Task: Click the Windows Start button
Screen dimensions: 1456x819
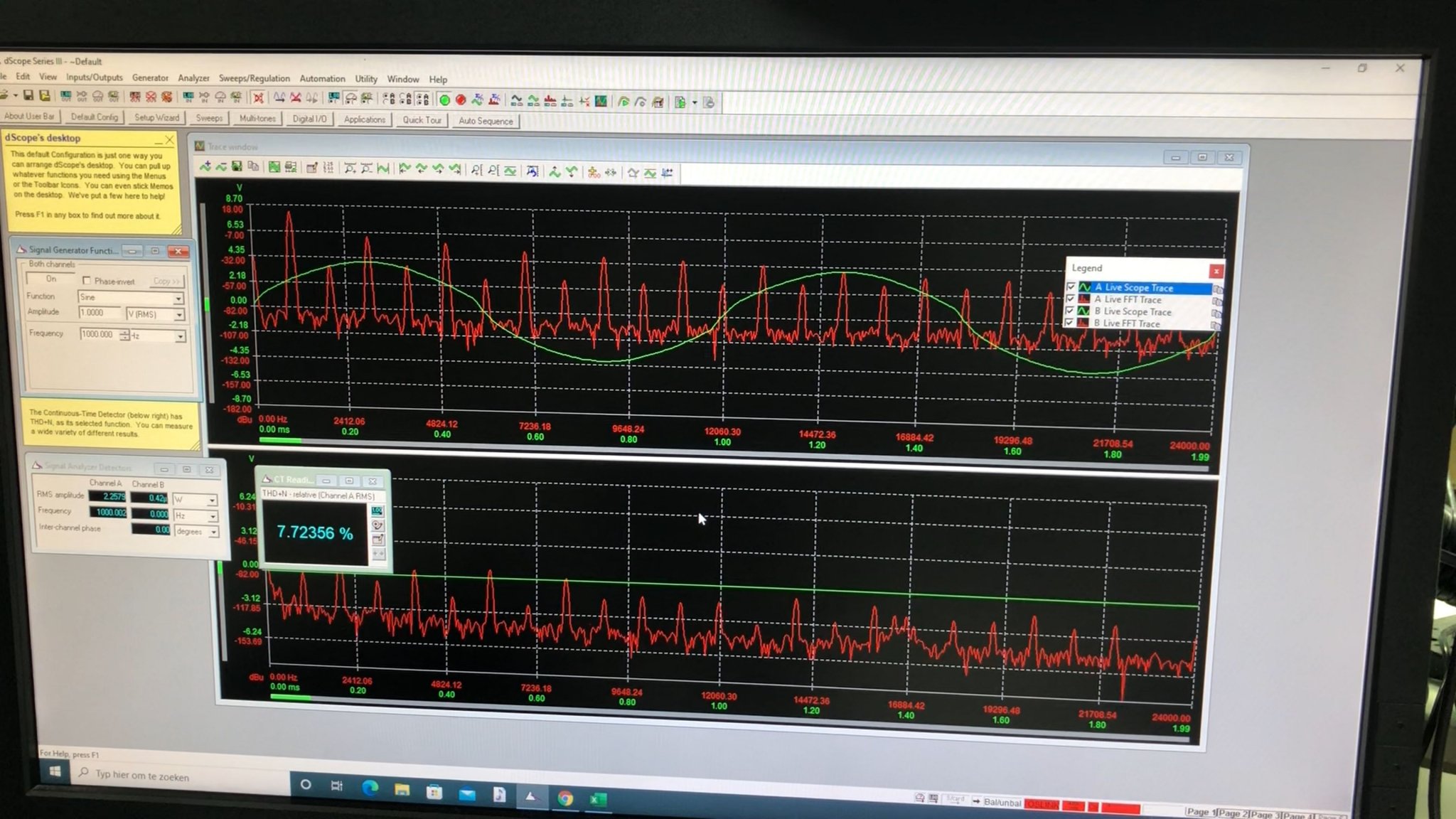Action: tap(55, 771)
